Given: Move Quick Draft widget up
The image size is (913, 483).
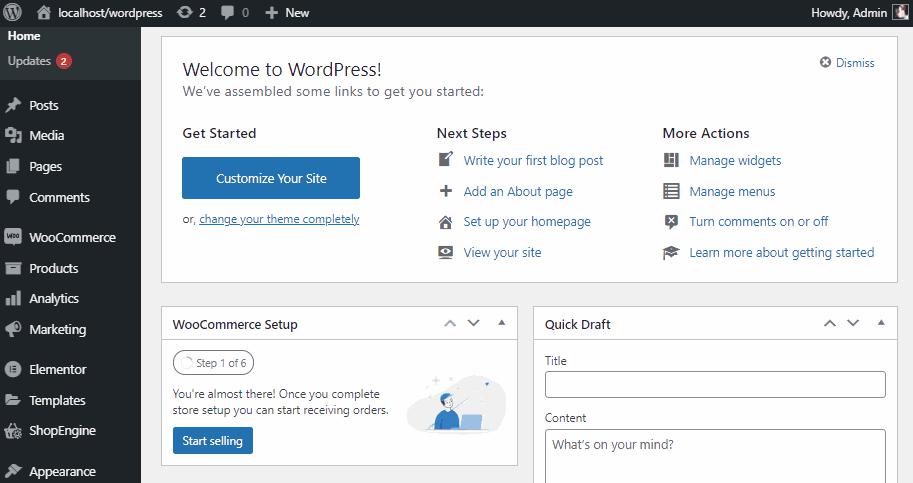Looking at the screenshot, I should pyautogui.click(x=830, y=324).
